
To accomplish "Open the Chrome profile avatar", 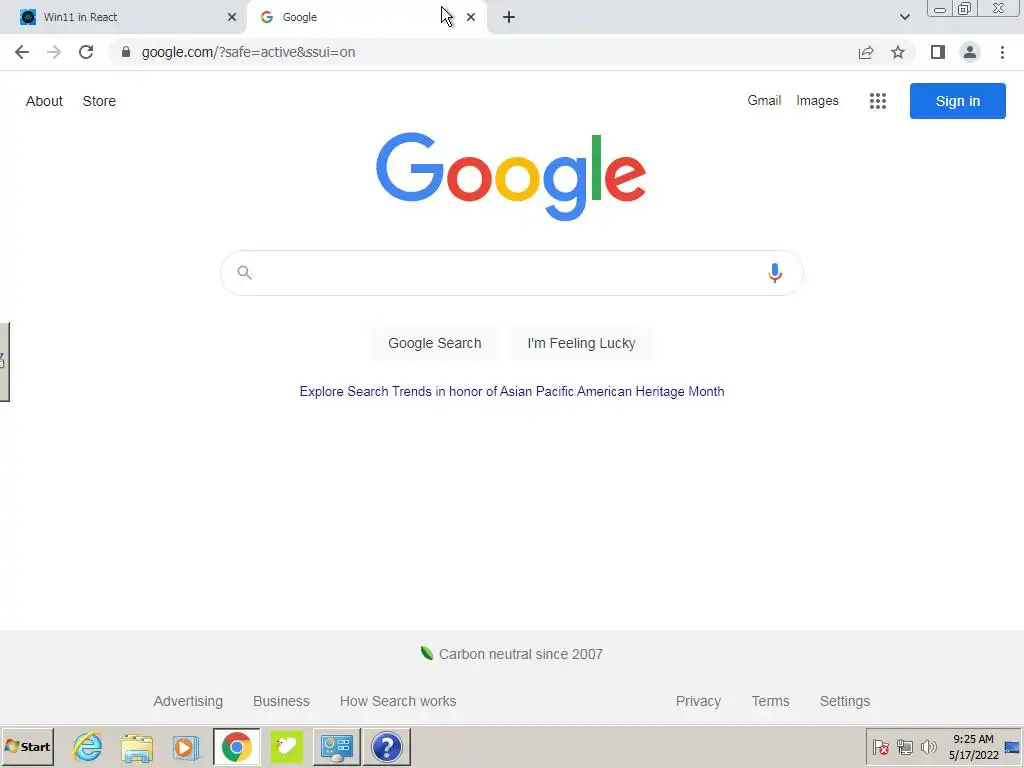I will (x=970, y=52).
